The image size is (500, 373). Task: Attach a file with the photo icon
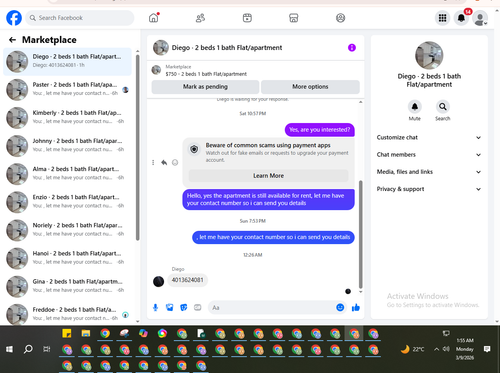tap(170, 307)
